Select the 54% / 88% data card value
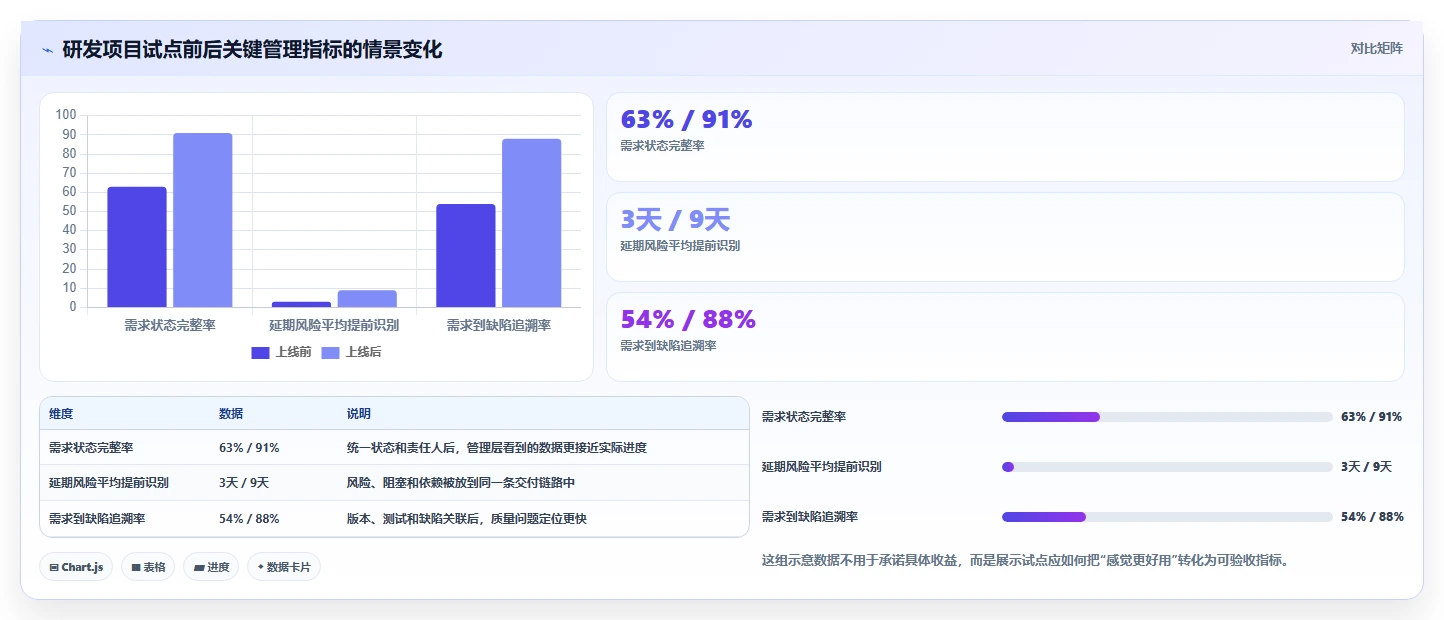 pyautogui.click(x=688, y=319)
